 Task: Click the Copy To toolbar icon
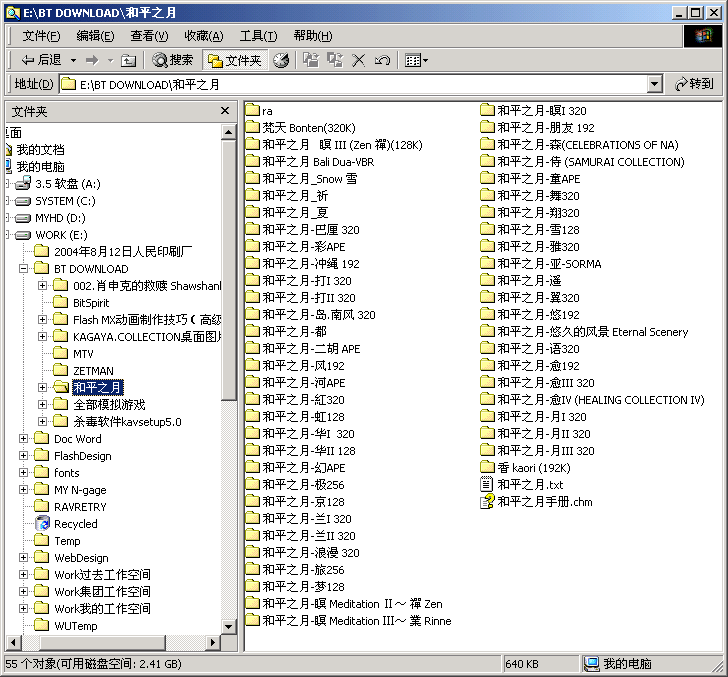point(335,60)
